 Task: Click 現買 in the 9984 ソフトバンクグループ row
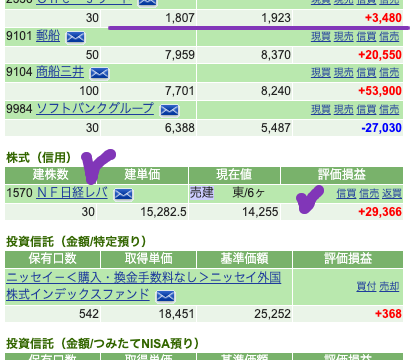321,109
